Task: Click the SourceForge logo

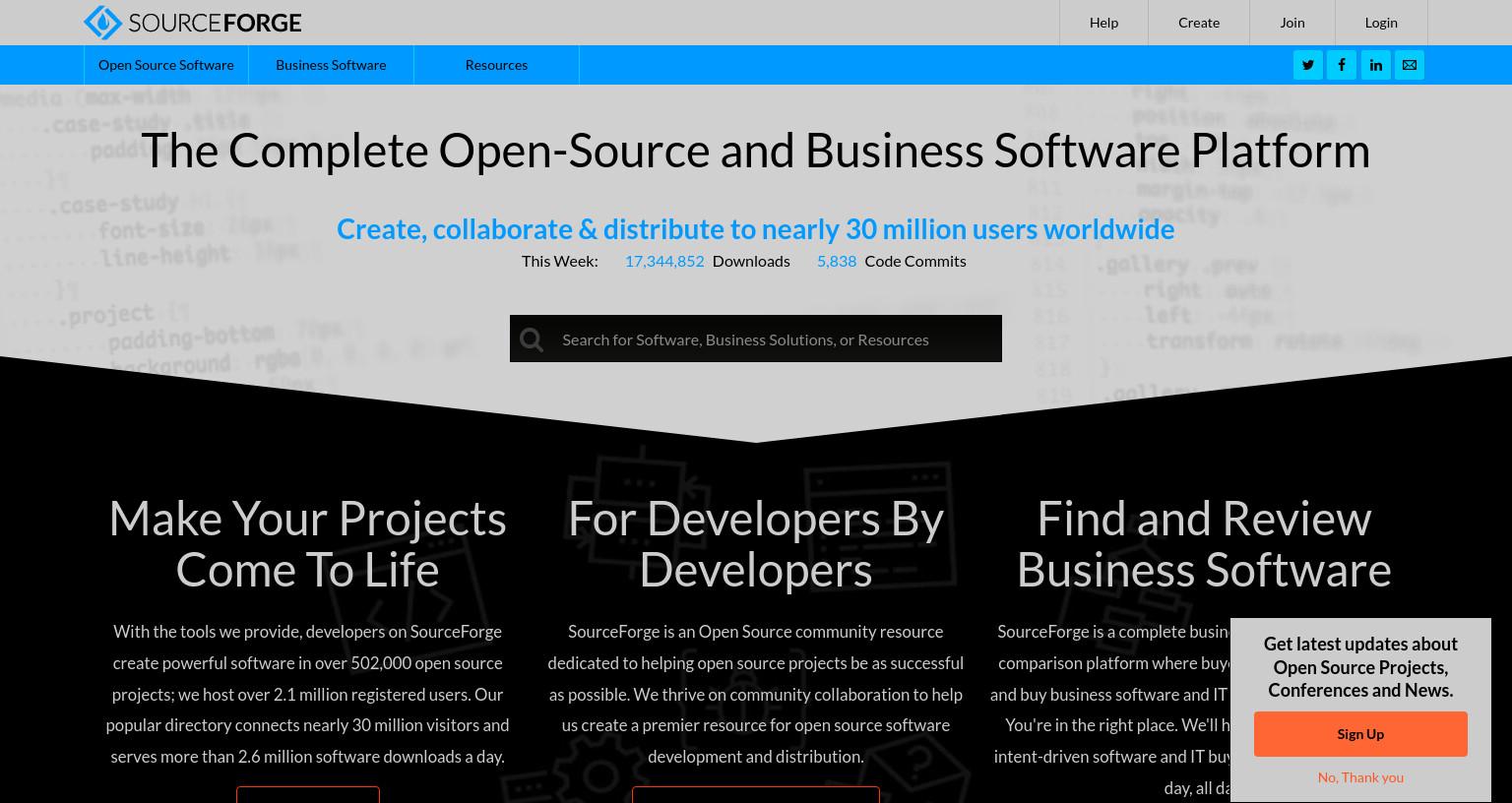Action: click(193, 22)
